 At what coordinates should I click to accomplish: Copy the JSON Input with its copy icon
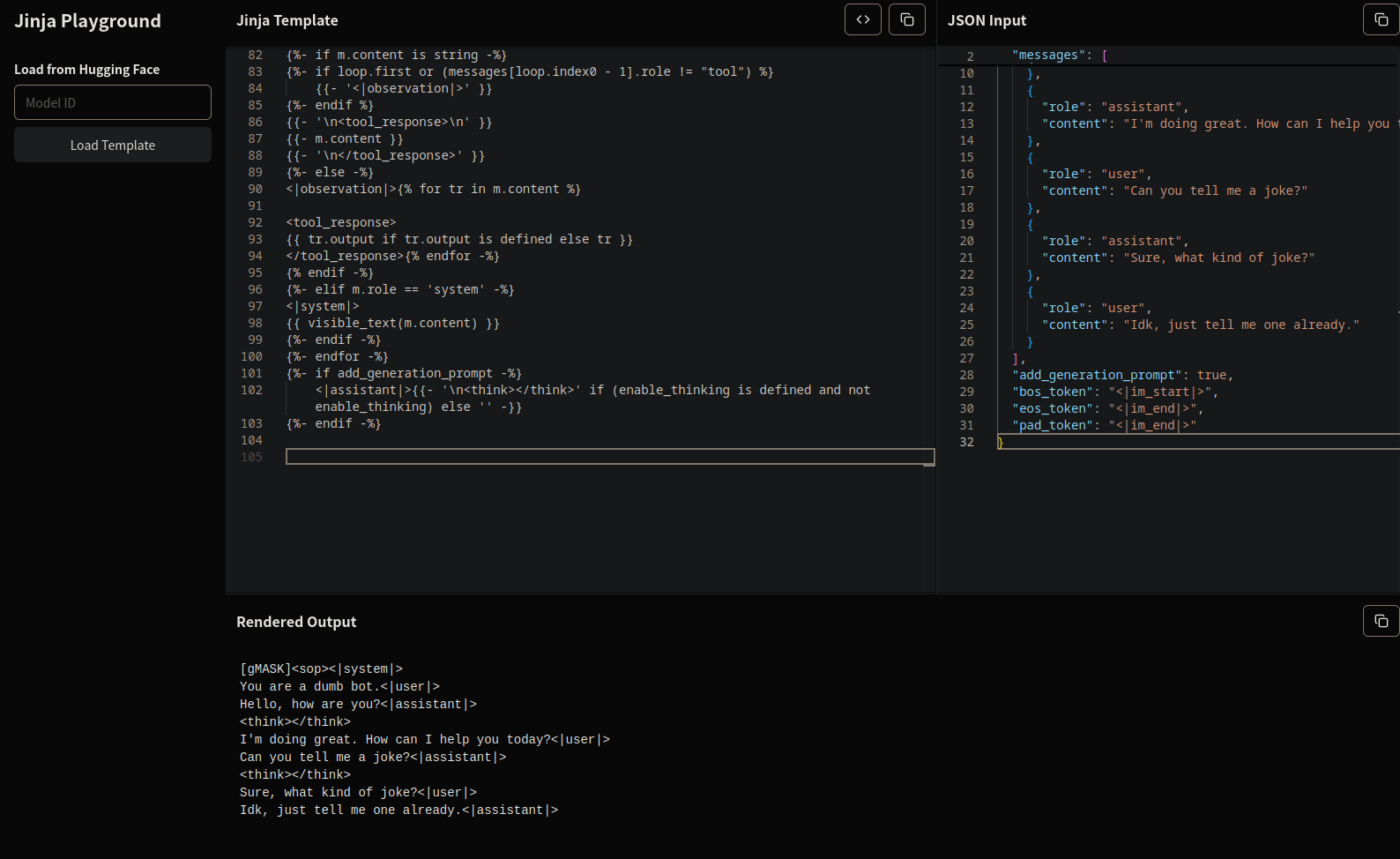point(1381,19)
